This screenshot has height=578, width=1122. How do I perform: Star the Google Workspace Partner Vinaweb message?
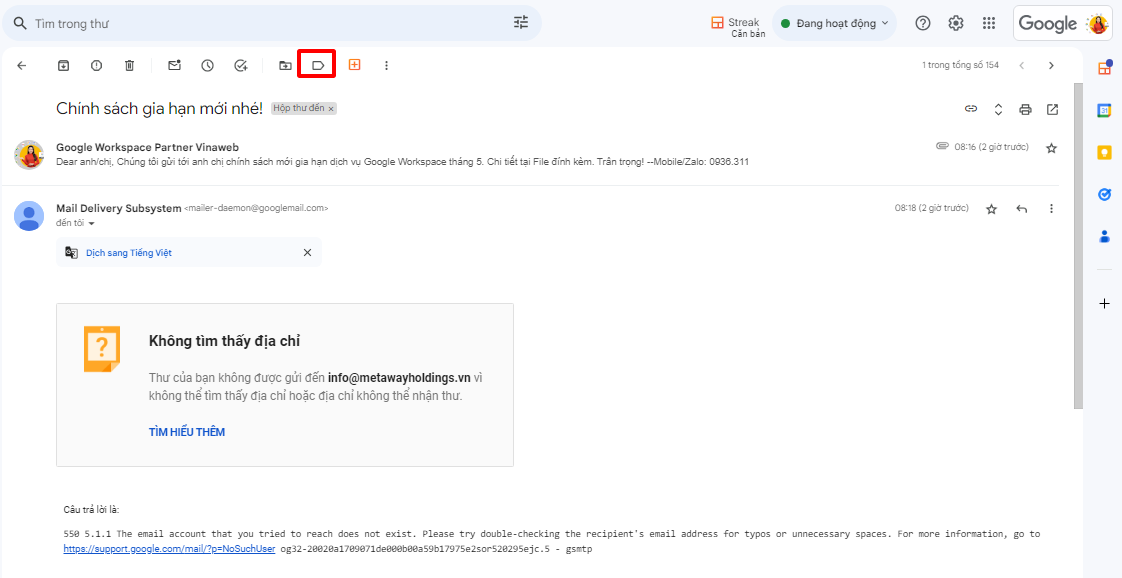pos(1051,148)
